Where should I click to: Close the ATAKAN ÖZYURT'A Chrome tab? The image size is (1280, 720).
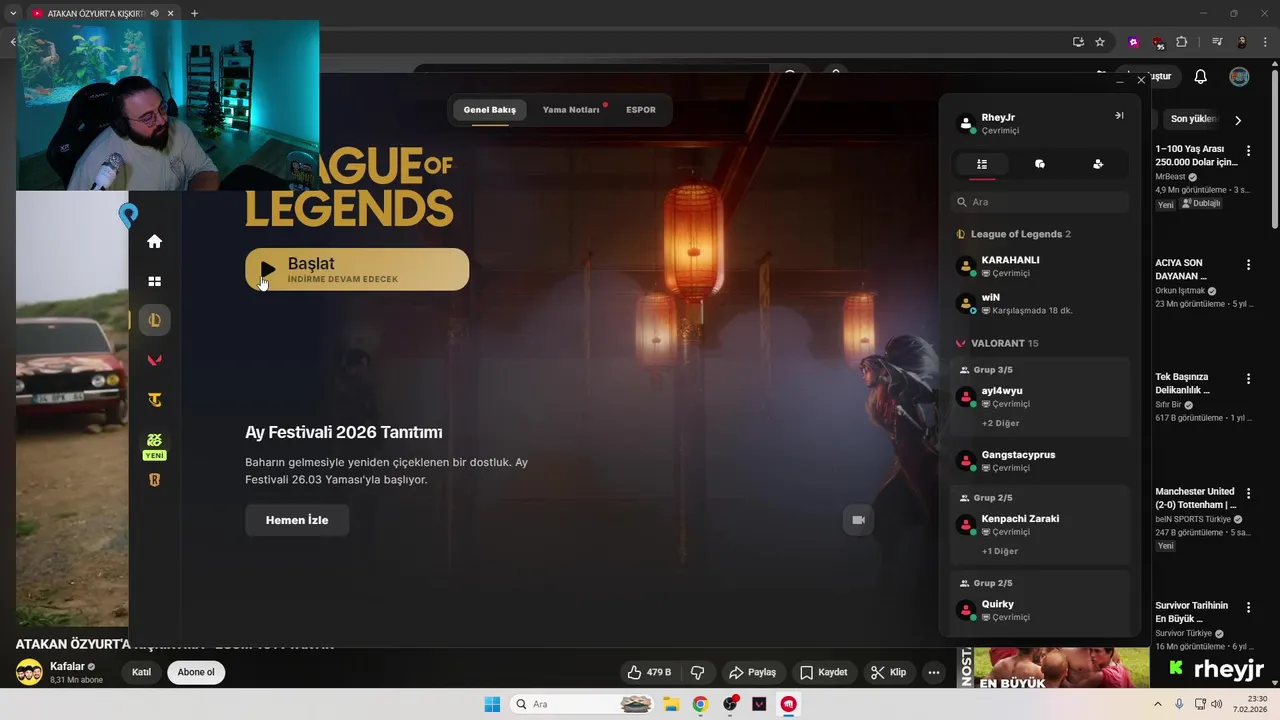pos(171,13)
